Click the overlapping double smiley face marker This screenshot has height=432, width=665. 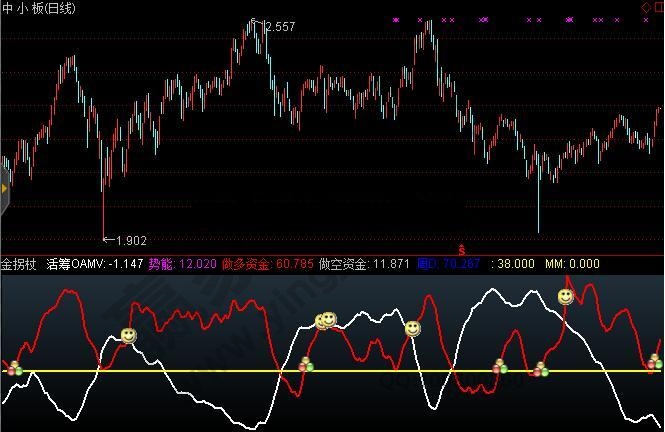coord(326,320)
